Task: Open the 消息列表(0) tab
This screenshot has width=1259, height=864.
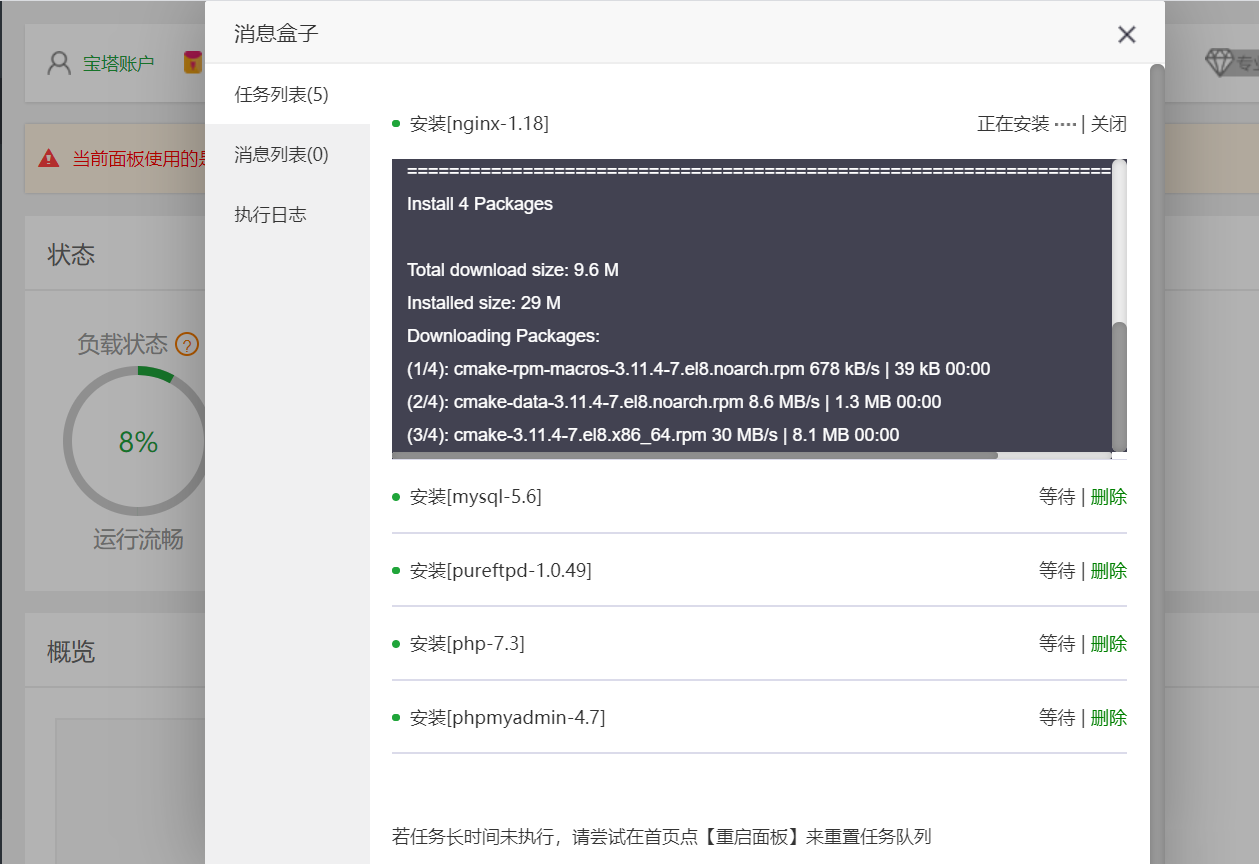Action: pyautogui.click(x=282, y=154)
